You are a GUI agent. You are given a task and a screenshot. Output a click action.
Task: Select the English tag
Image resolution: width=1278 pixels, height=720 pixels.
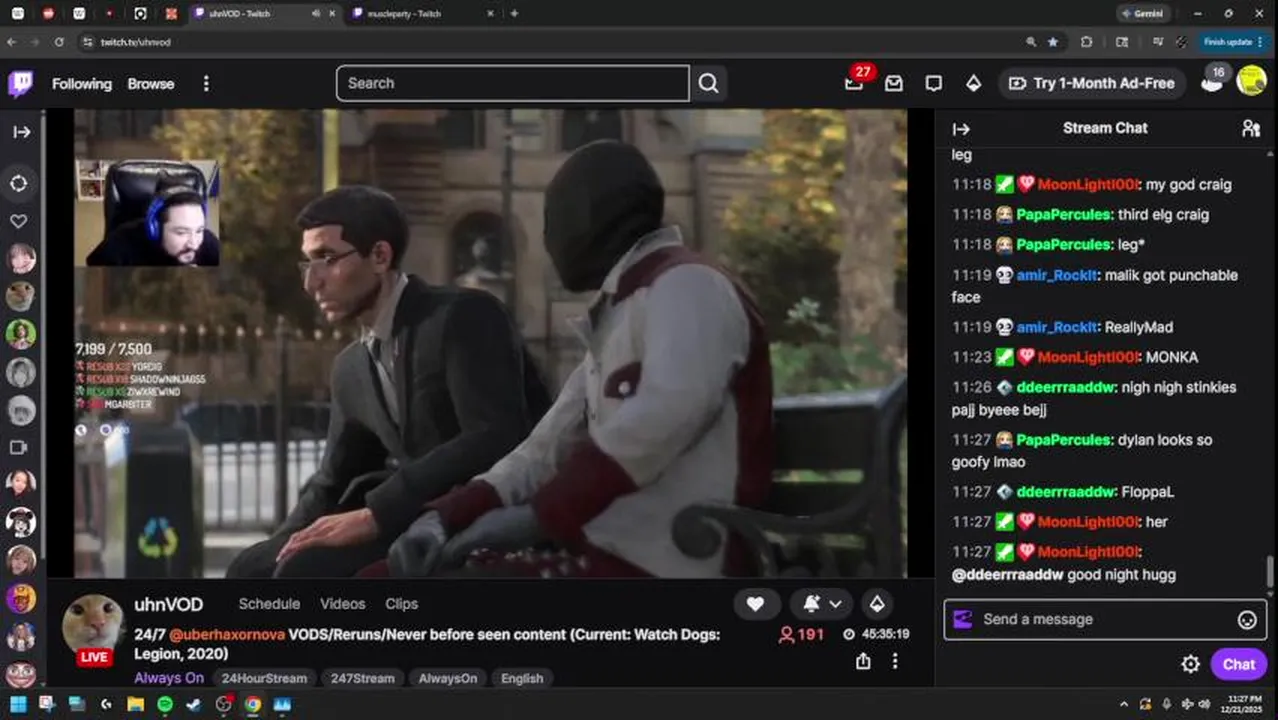pyautogui.click(x=522, y=678)
